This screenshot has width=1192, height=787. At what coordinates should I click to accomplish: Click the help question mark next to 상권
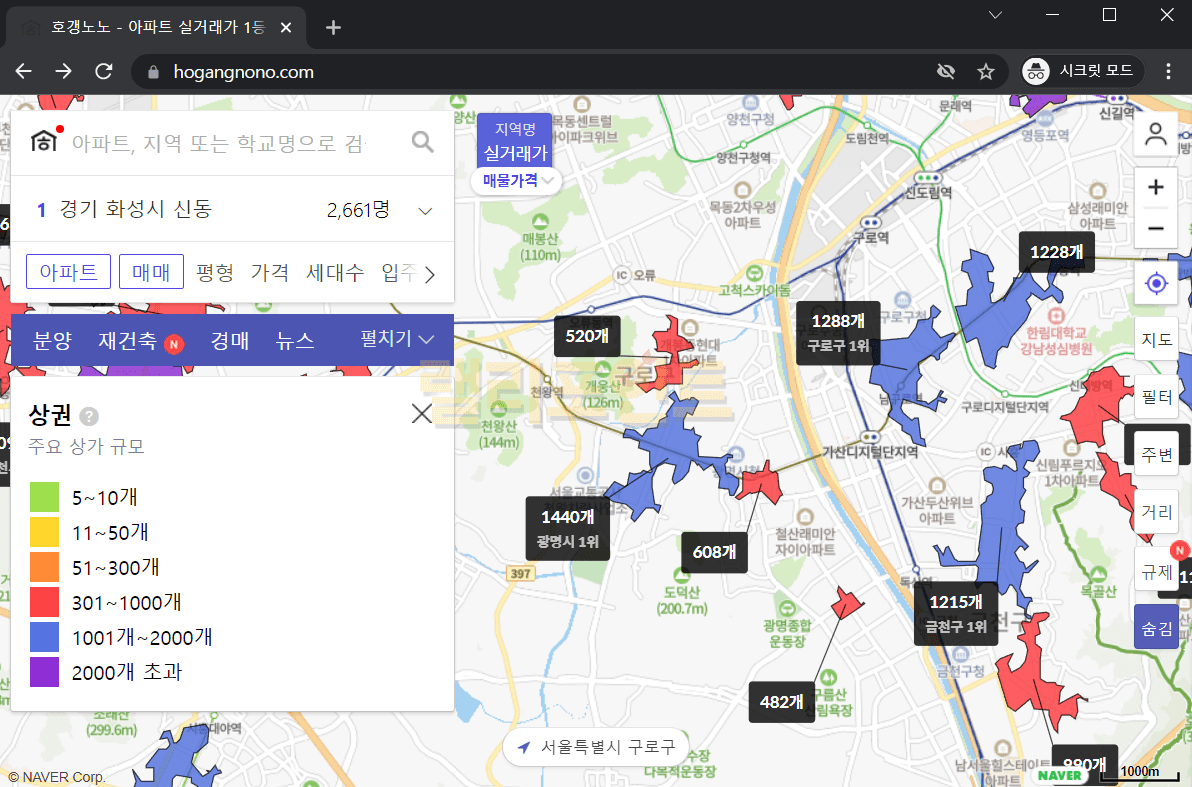(89, 416)
